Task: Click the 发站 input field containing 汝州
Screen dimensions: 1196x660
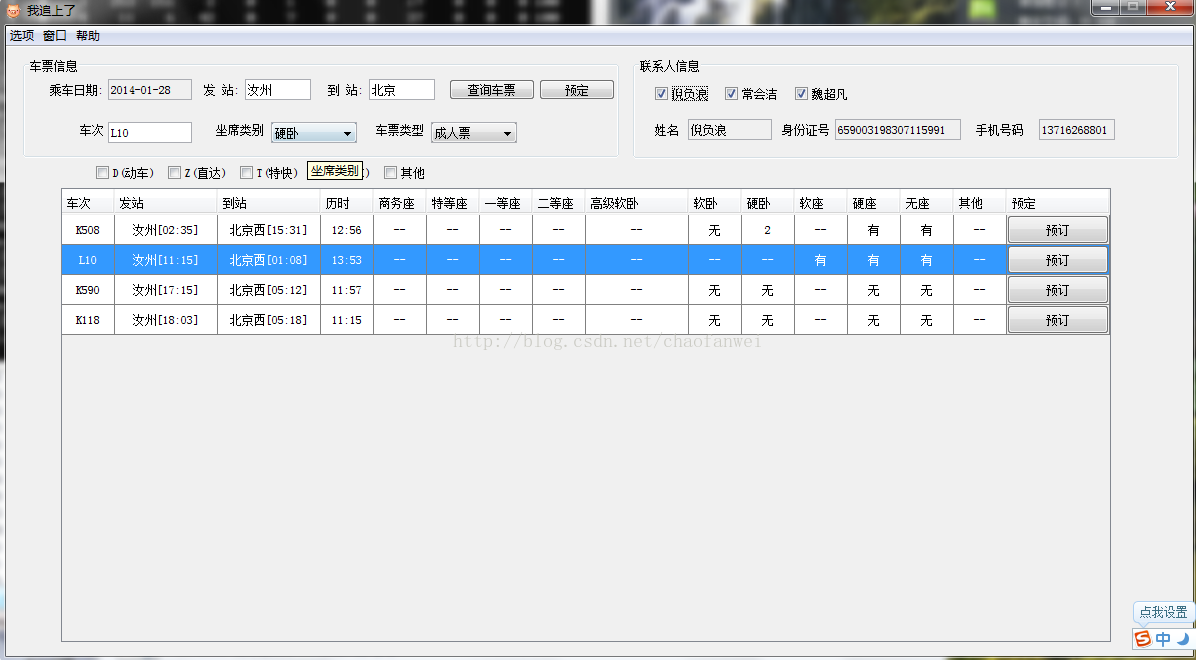Action: [278, 90]
